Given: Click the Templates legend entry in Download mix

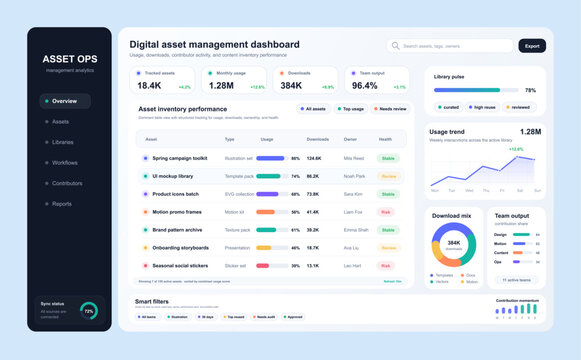Looking at the screenshot, I should [442, 275].
